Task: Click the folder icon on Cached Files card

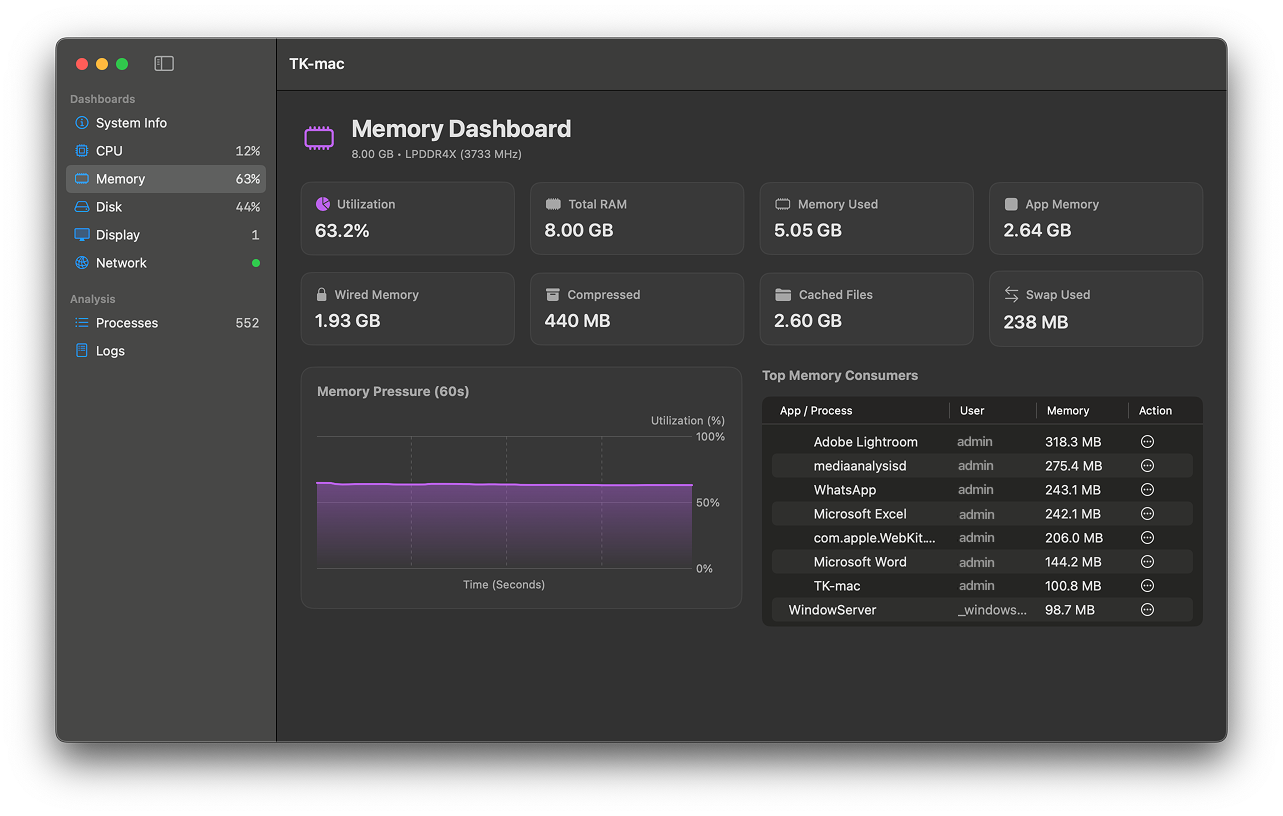Action: tap(783, 294)
